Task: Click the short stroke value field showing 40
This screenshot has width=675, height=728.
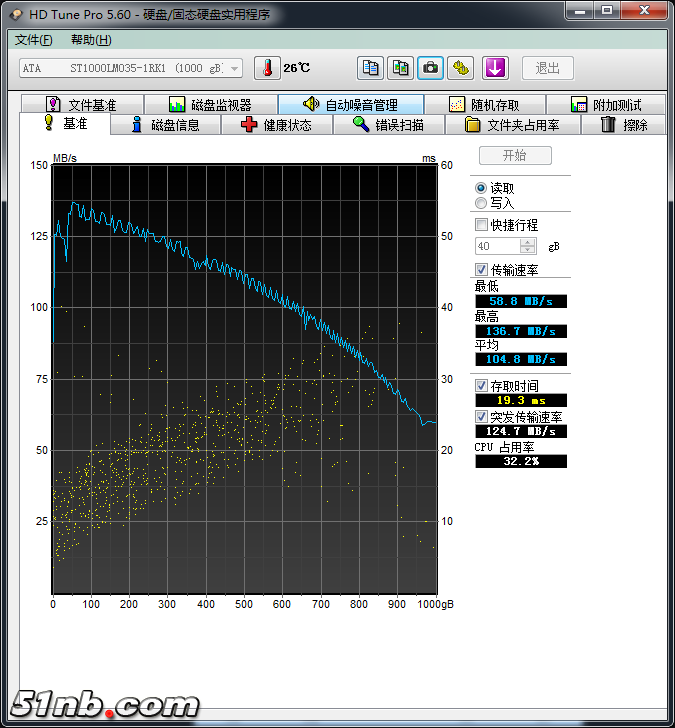Action: click(497, 246)
